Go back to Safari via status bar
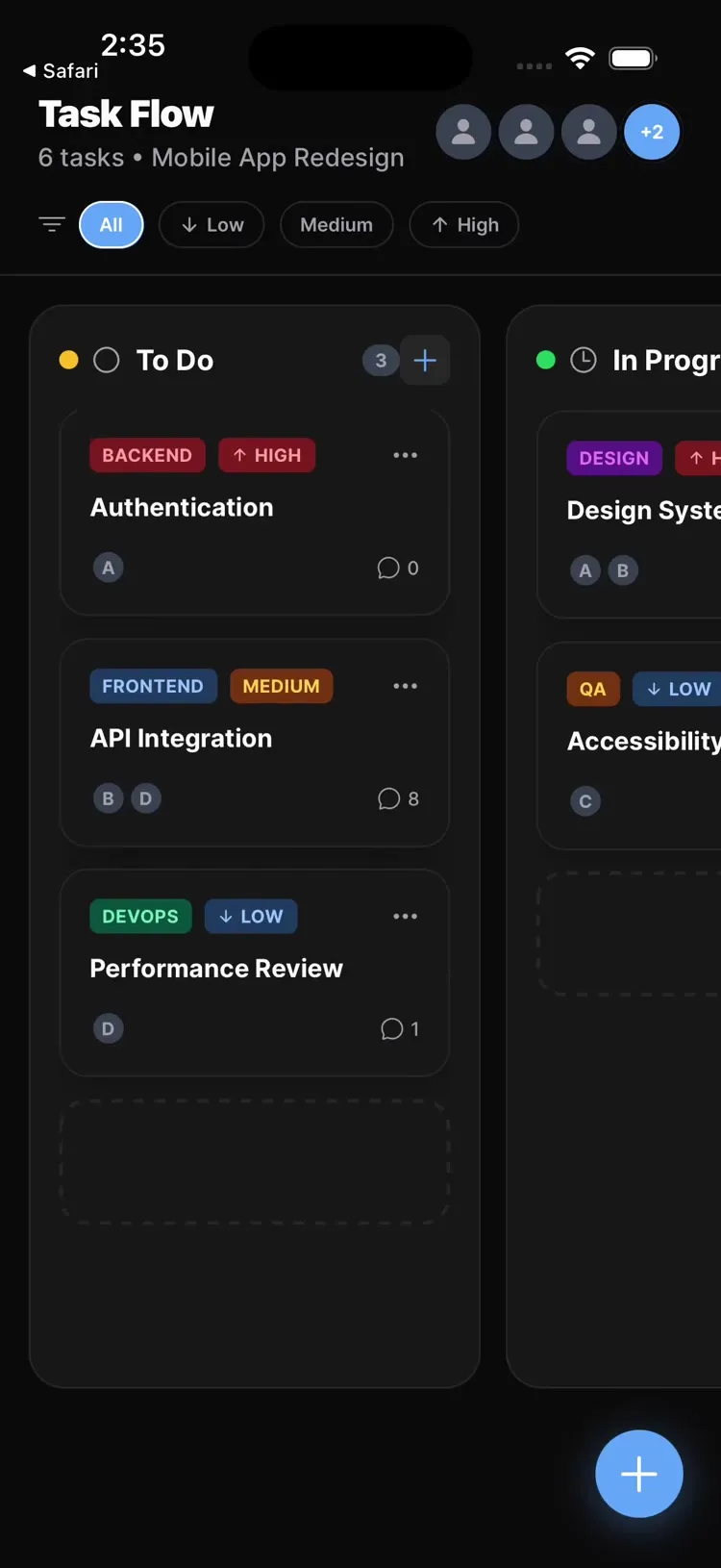Screen dimensions: 721x1568 coord(61,71)
